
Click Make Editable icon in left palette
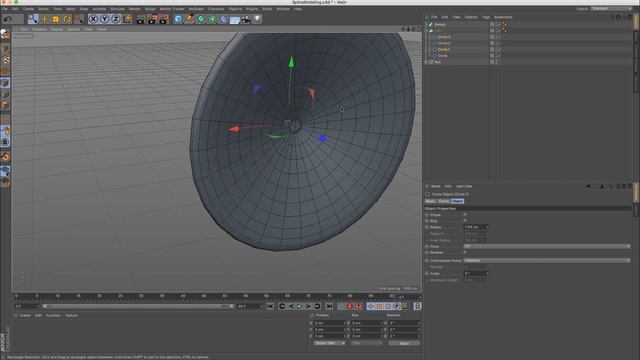pos(5,35)
